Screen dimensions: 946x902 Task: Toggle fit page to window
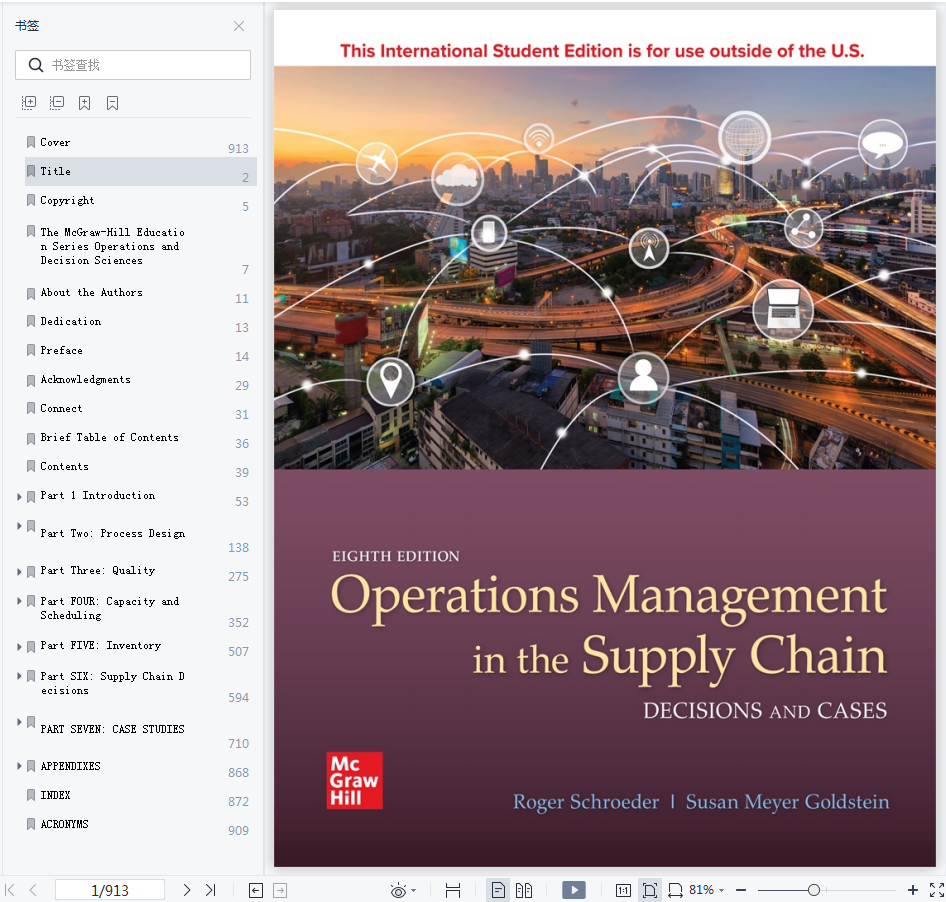click(650, 890)
